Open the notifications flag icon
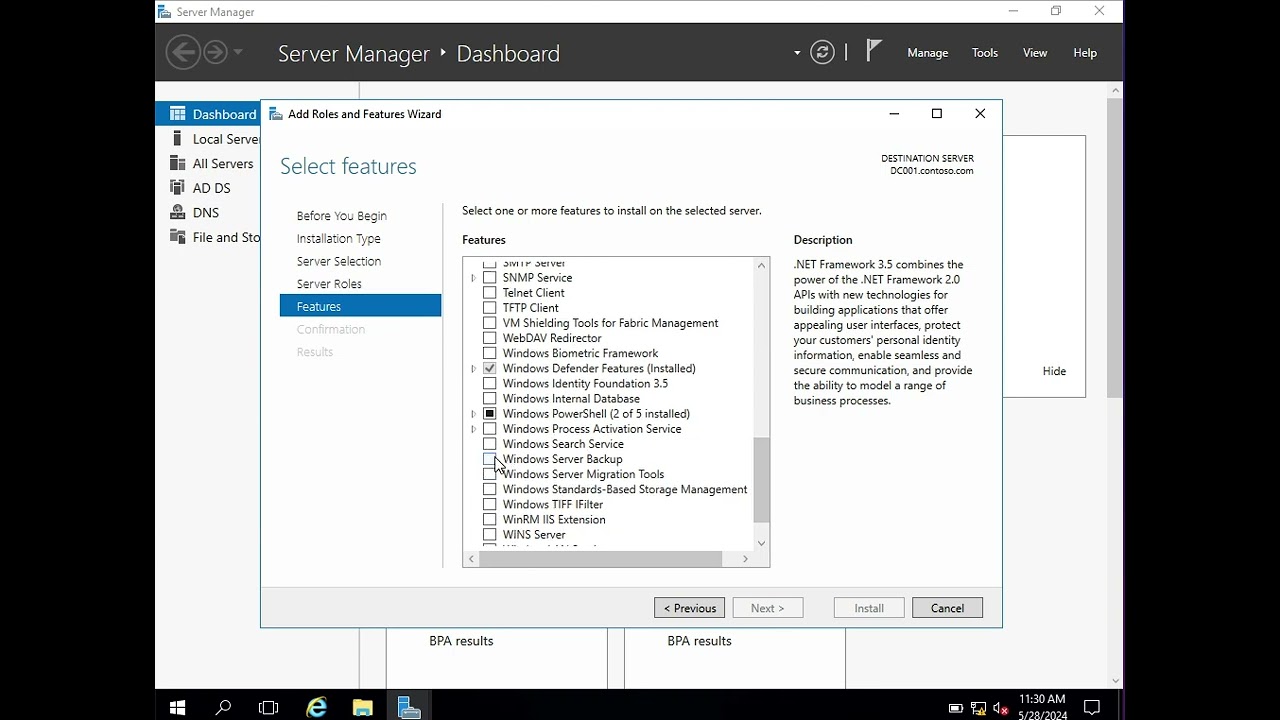The height and width of the screenshot is (720, 1280). 873,51
